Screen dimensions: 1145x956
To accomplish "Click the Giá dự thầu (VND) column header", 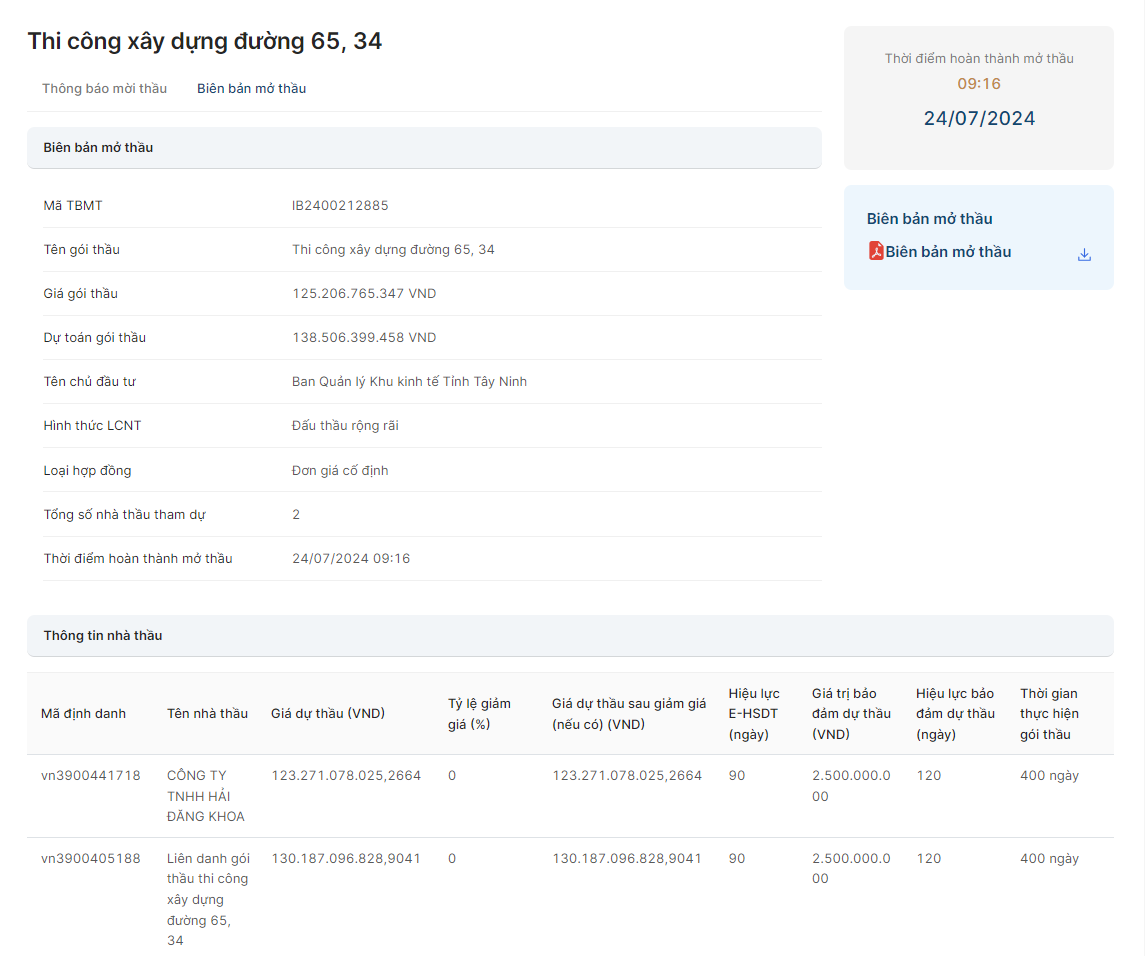I will (x=328, y=714).
